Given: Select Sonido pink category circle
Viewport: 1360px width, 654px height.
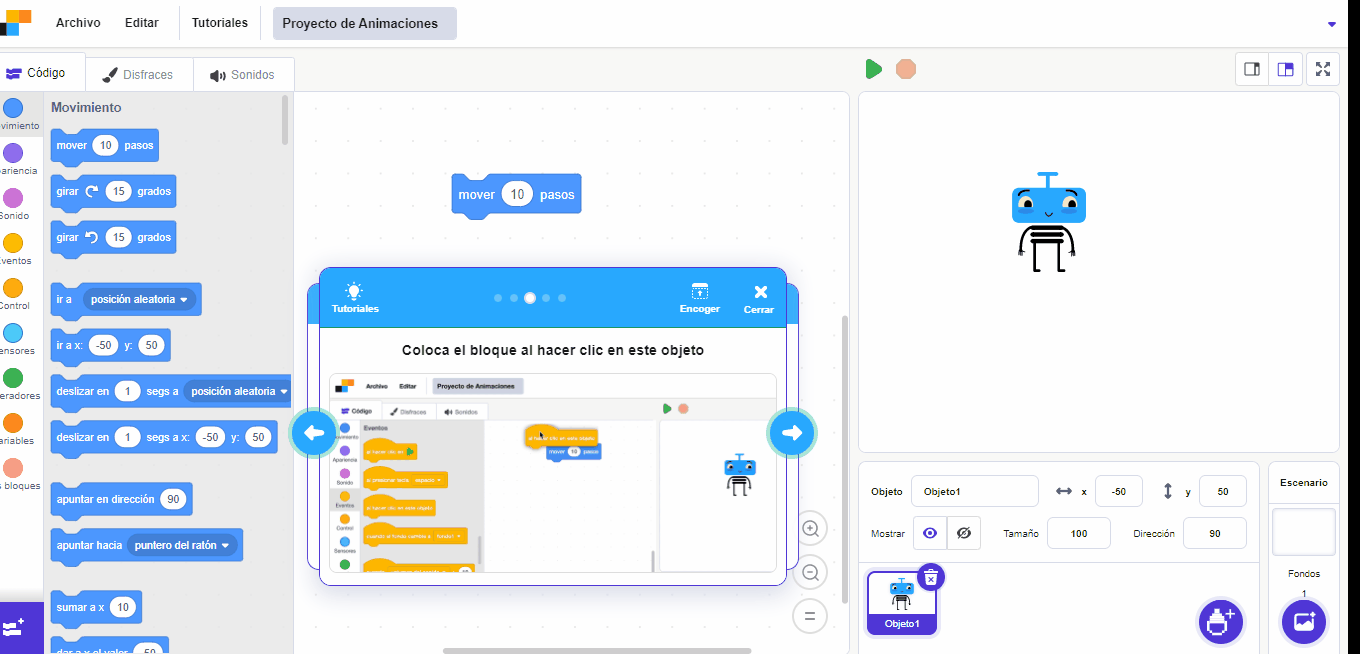Looking at the screenshot, I should (13, 197).
